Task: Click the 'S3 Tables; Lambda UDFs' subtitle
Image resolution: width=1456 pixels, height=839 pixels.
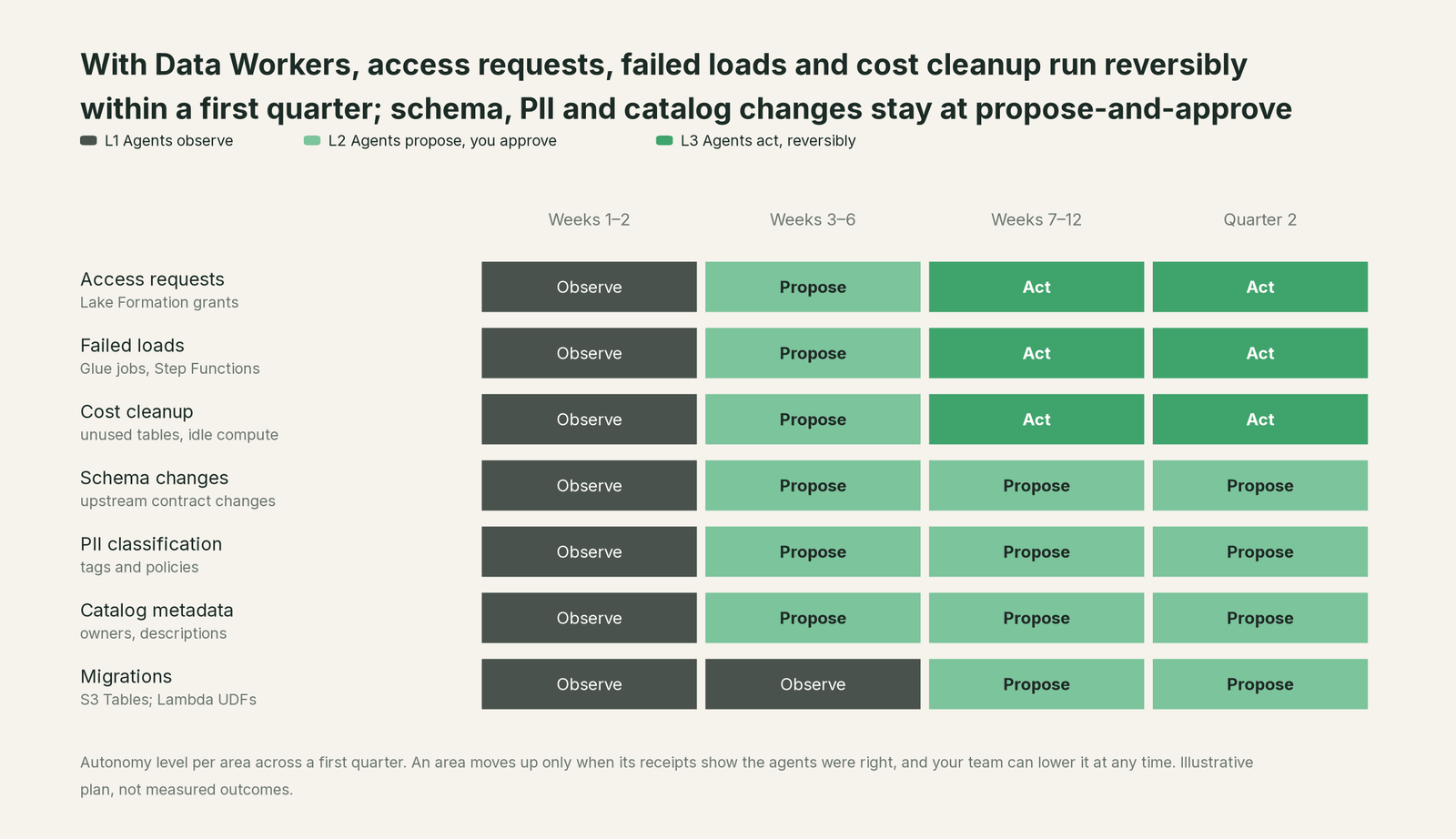Action: point(168,700)
